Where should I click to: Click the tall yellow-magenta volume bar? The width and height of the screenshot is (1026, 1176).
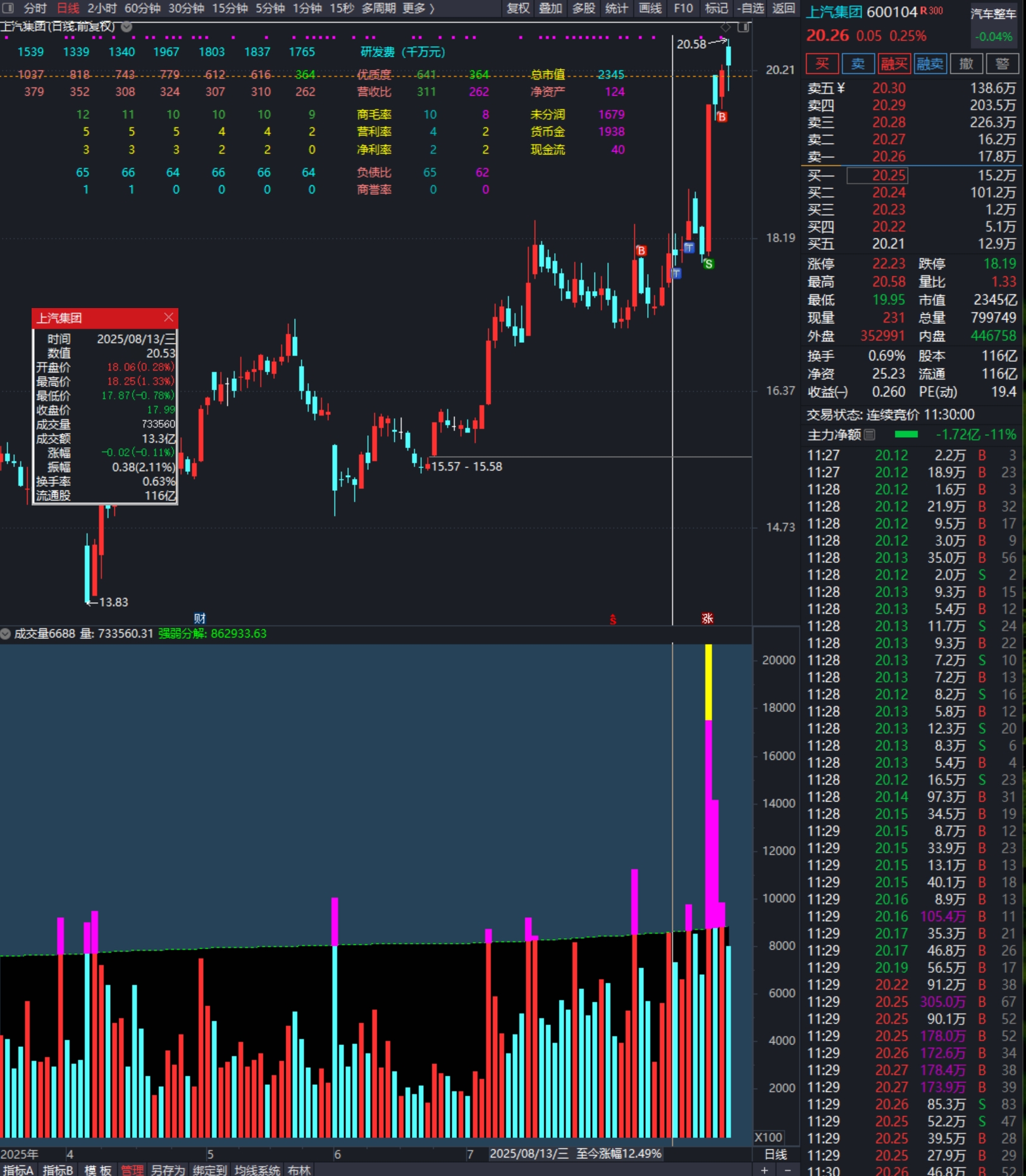pyautogui.click(x=708, y=891)
